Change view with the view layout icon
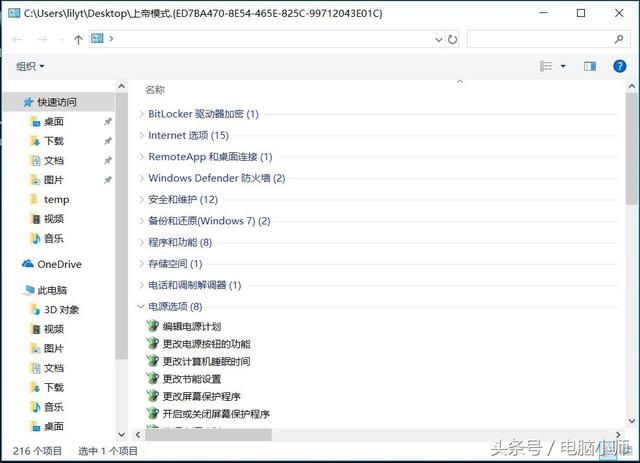The image size is (640, 463). (x=546, y=66)
